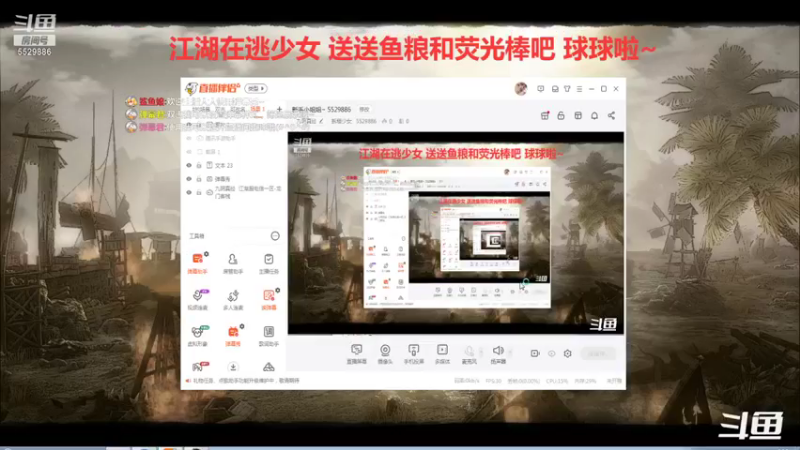Click the announcement notice in bottom status bar
This screenshot has width=800, height=450.
coord(244,381)
